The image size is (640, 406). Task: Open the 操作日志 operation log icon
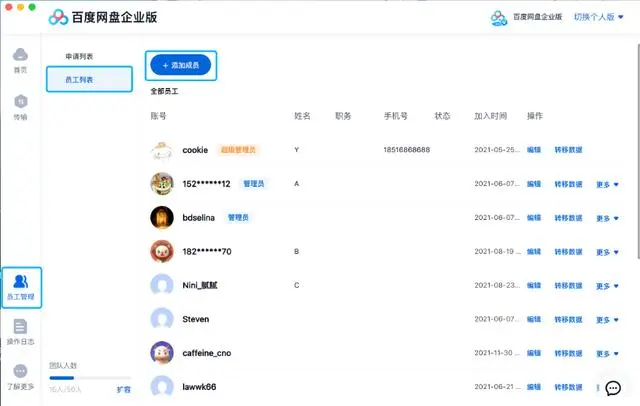(20, 326)
